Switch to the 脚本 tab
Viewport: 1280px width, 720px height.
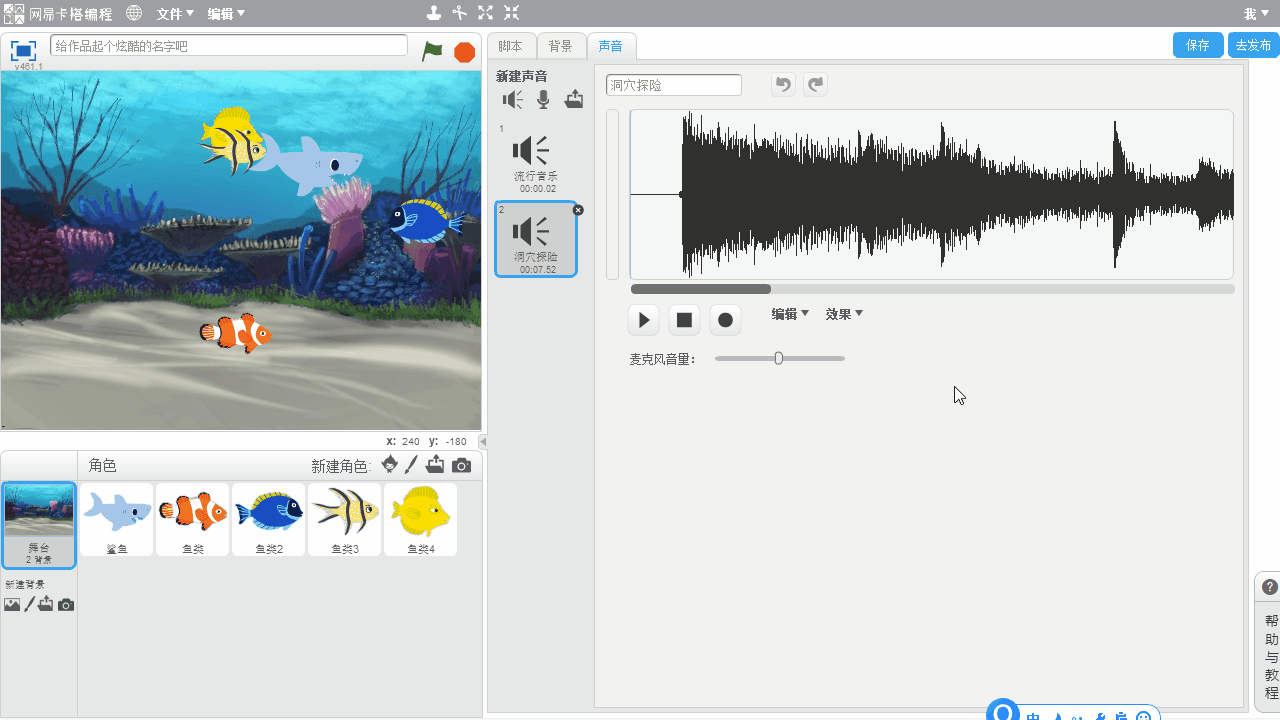click(511, 46)
